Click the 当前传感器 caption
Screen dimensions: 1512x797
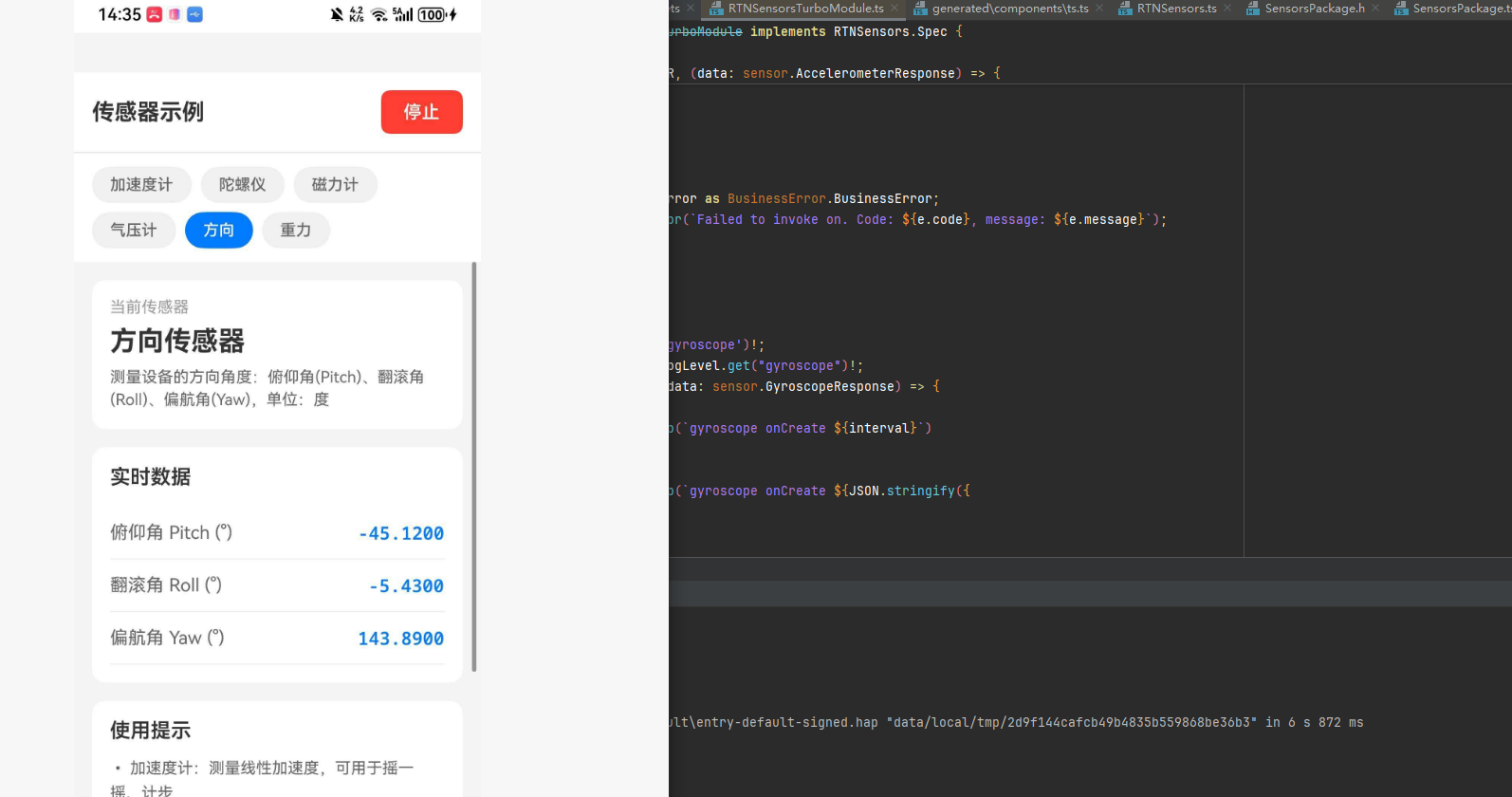(149, 306)
